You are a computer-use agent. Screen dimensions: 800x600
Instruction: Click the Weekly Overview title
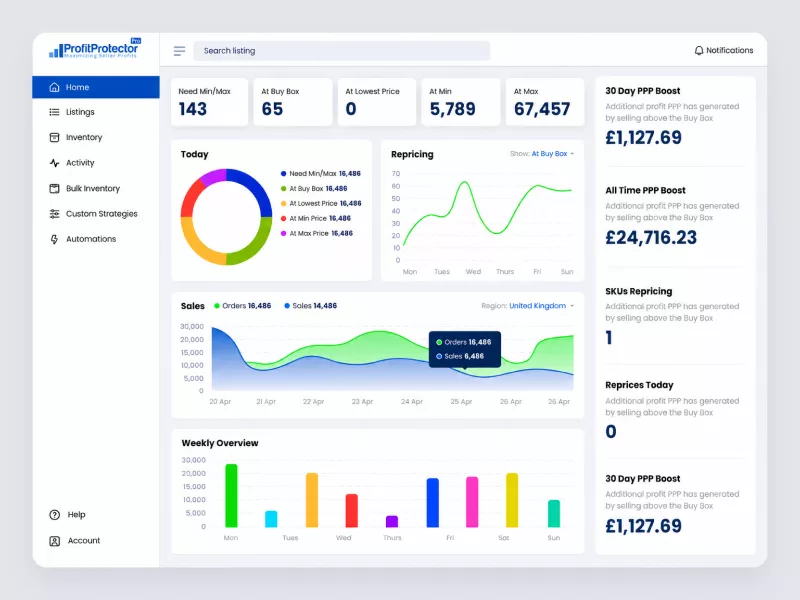(220, 443)
